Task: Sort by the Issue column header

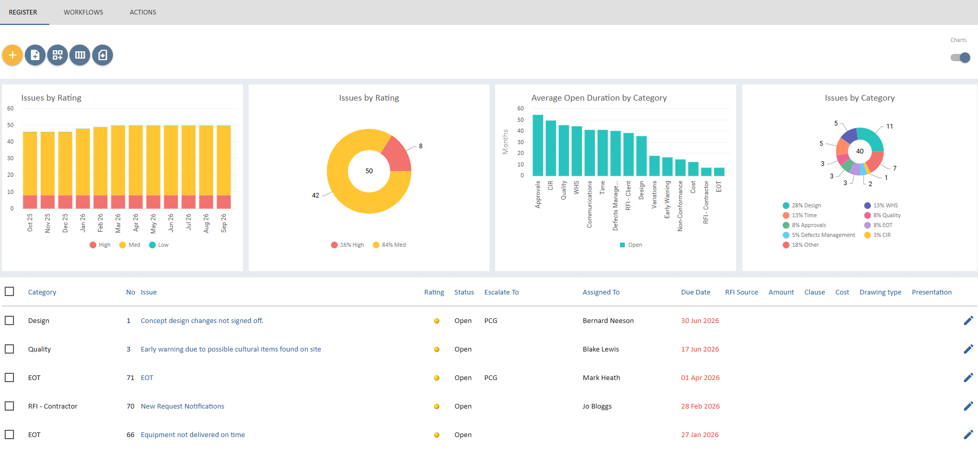Action: (148, 292)
